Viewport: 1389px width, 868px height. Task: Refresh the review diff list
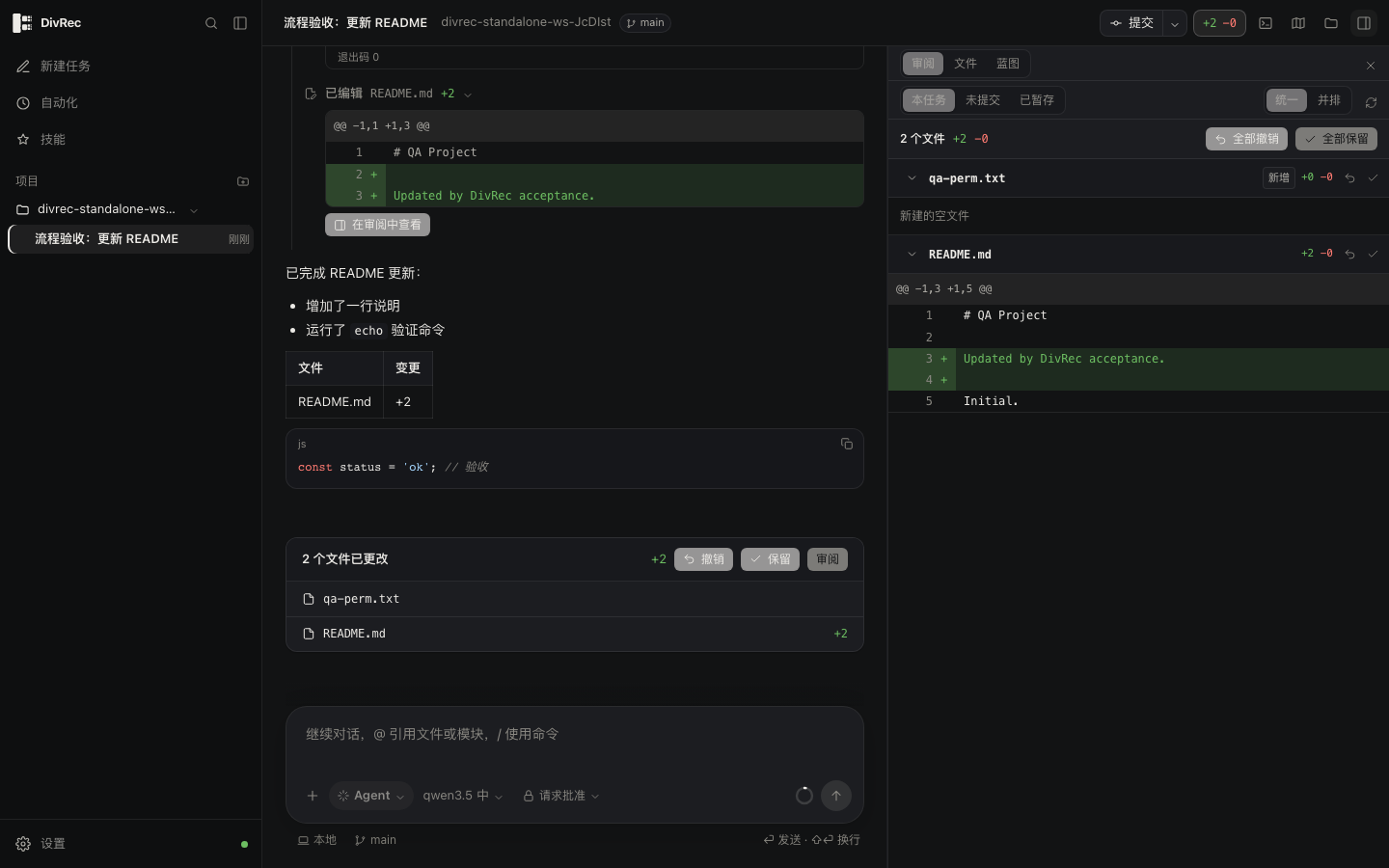(1371, 101)
